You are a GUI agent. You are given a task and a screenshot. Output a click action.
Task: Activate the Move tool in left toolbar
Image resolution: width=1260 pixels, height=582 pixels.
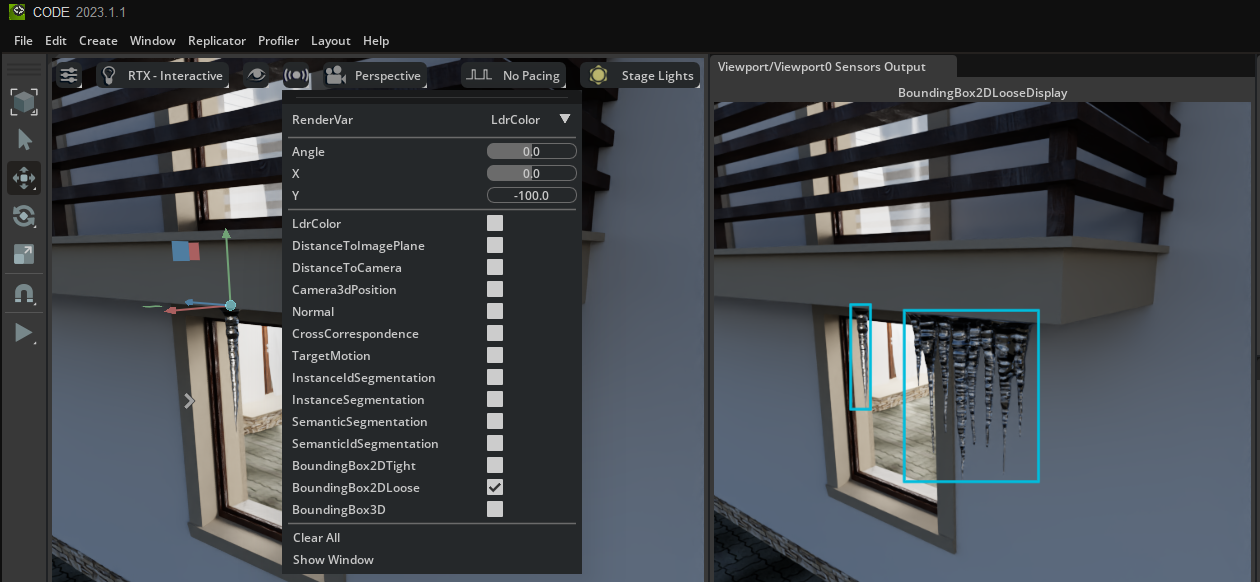pos(24,179)
